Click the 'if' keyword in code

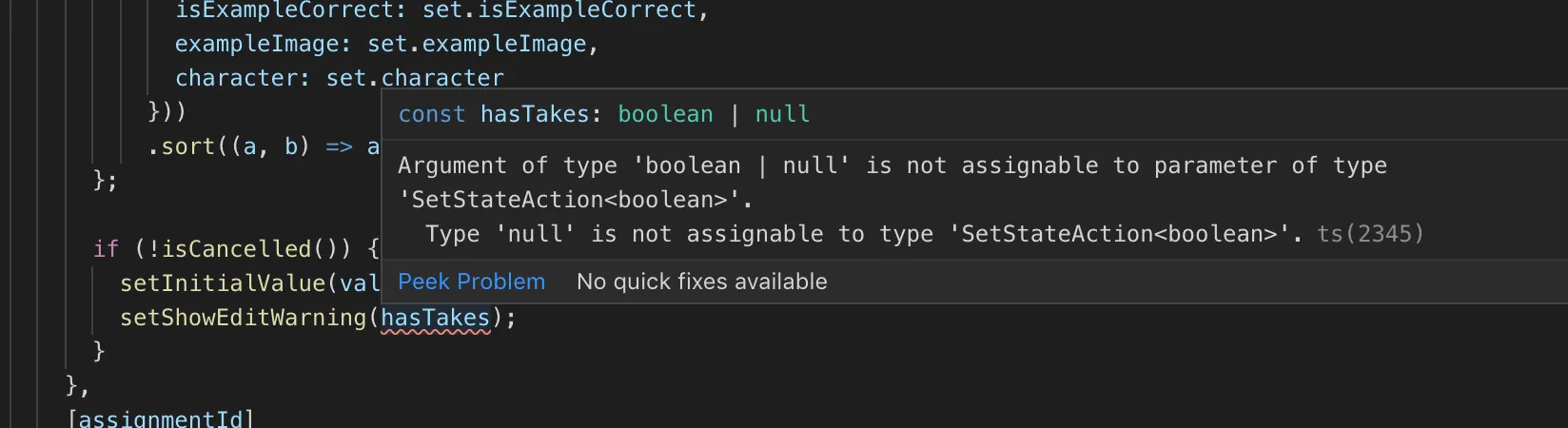click(106, 249)
